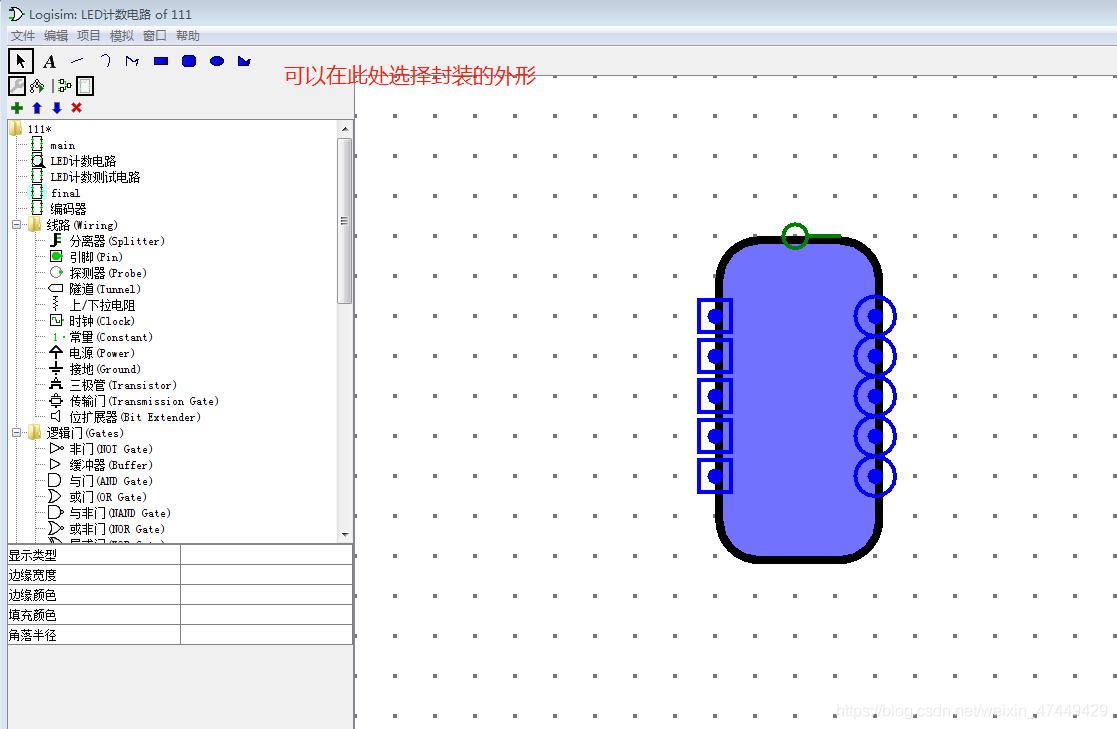Select the polygon tool
The height and width of the screenshot is (729, 1117).
(244, 61)
